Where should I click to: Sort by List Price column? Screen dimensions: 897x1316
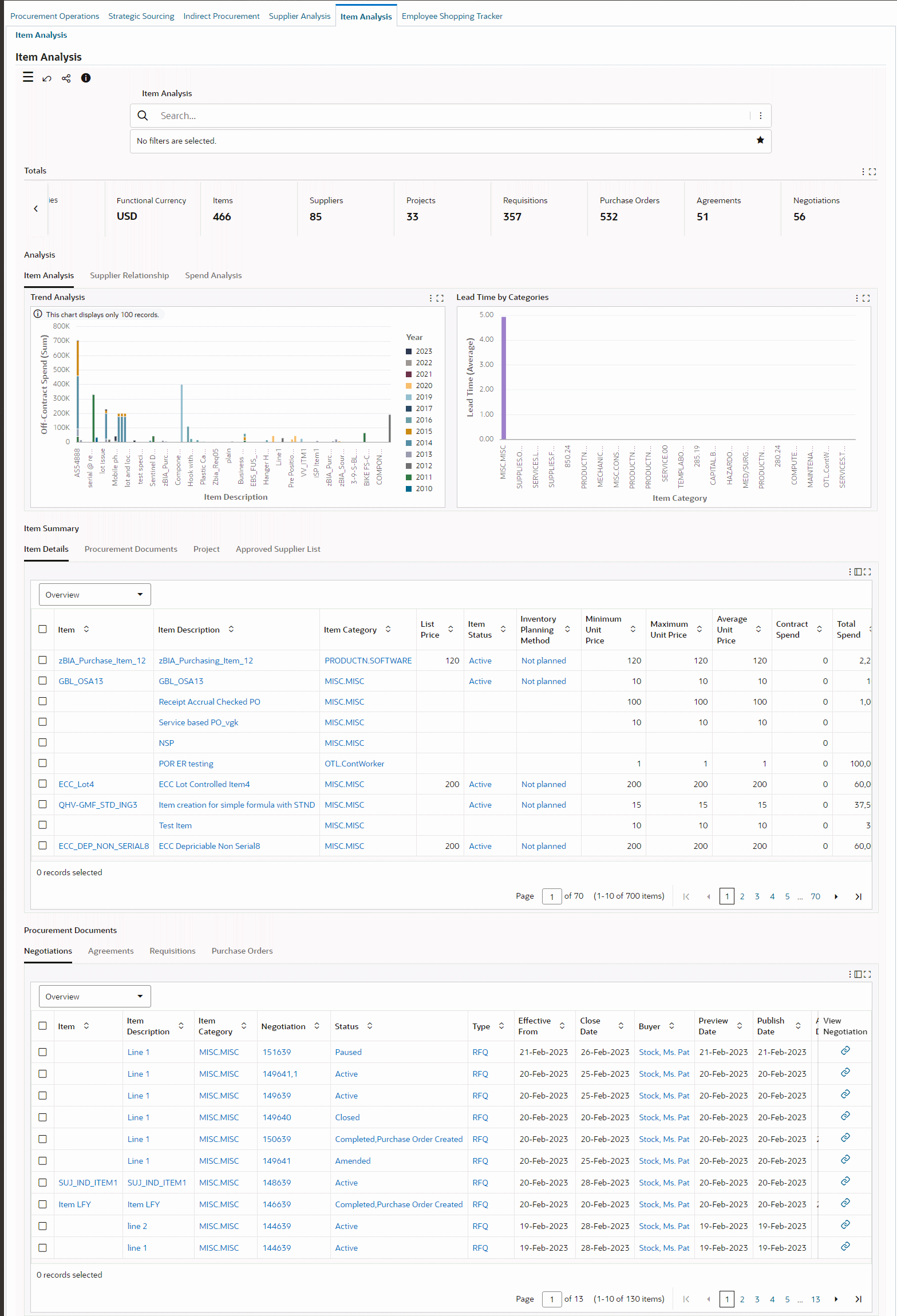(x=451, y=629)
